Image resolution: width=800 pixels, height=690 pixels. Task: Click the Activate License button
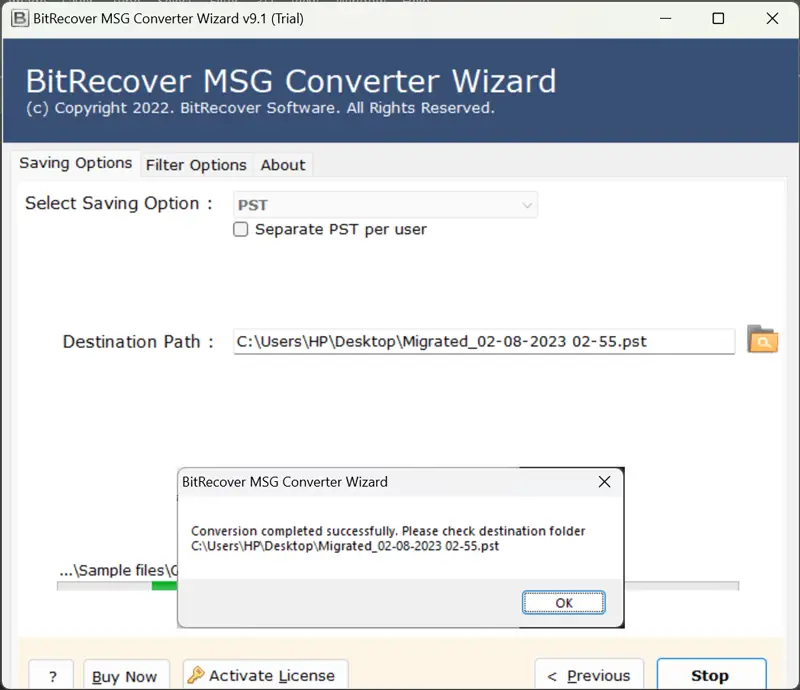click(265, 675)
